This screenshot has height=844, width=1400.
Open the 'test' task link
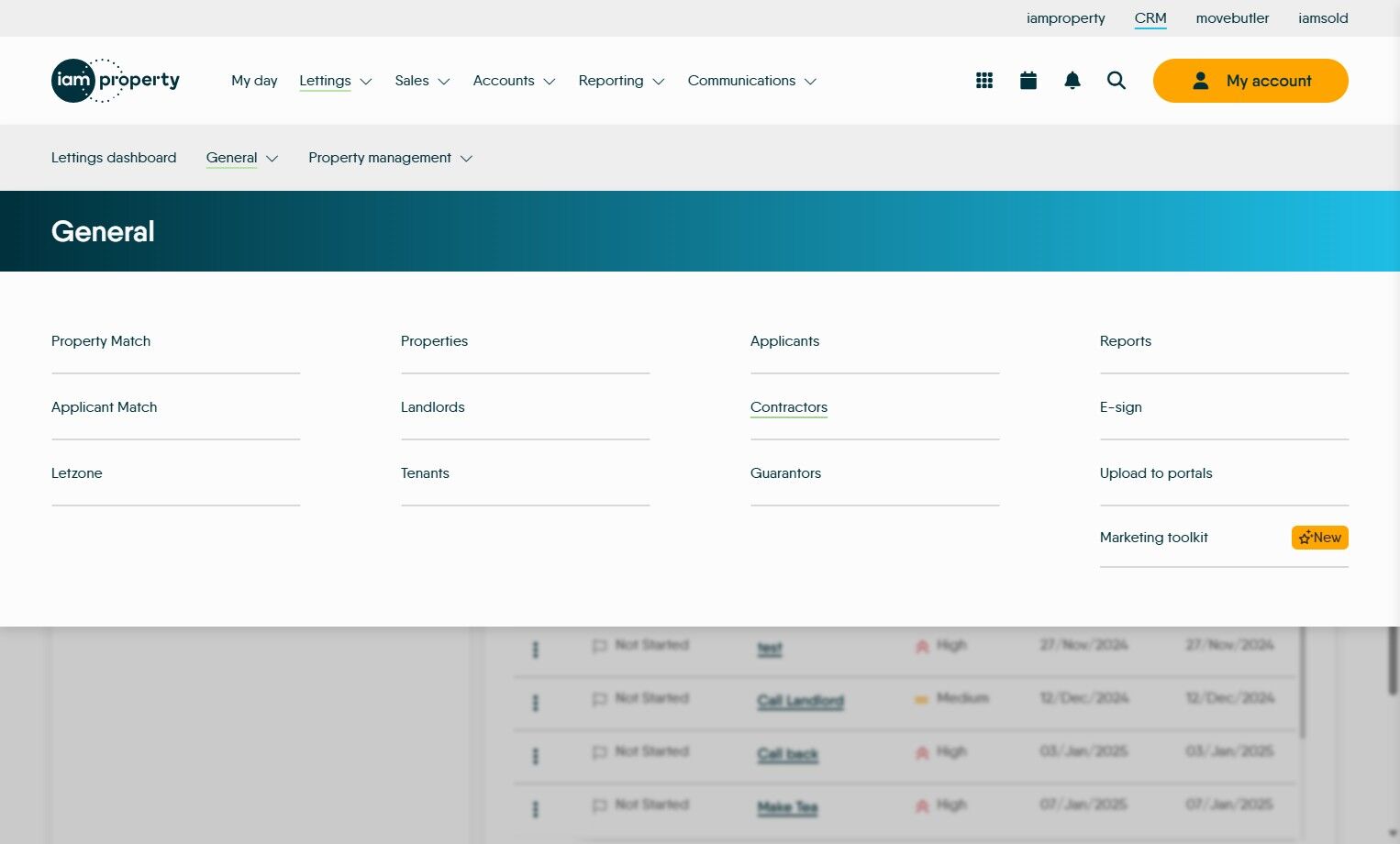770,648
